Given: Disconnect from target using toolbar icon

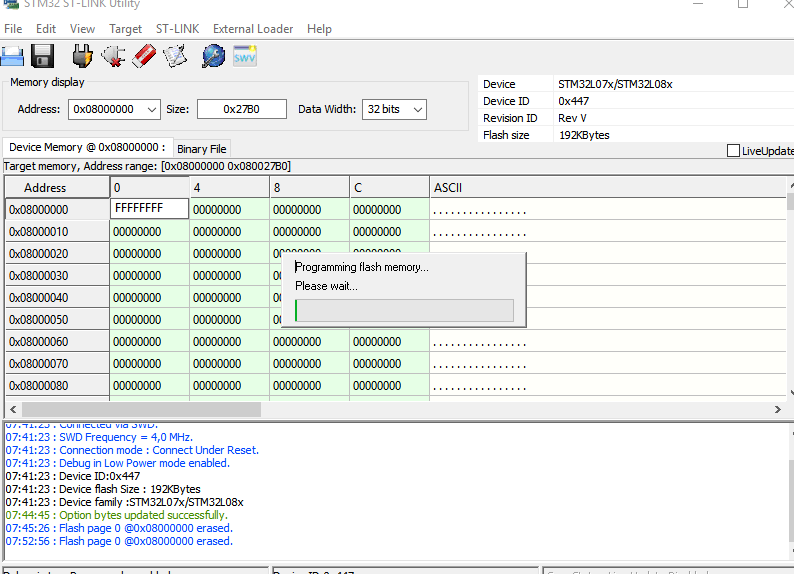Looking at the screenshot, I should click(x=113, y=56).
